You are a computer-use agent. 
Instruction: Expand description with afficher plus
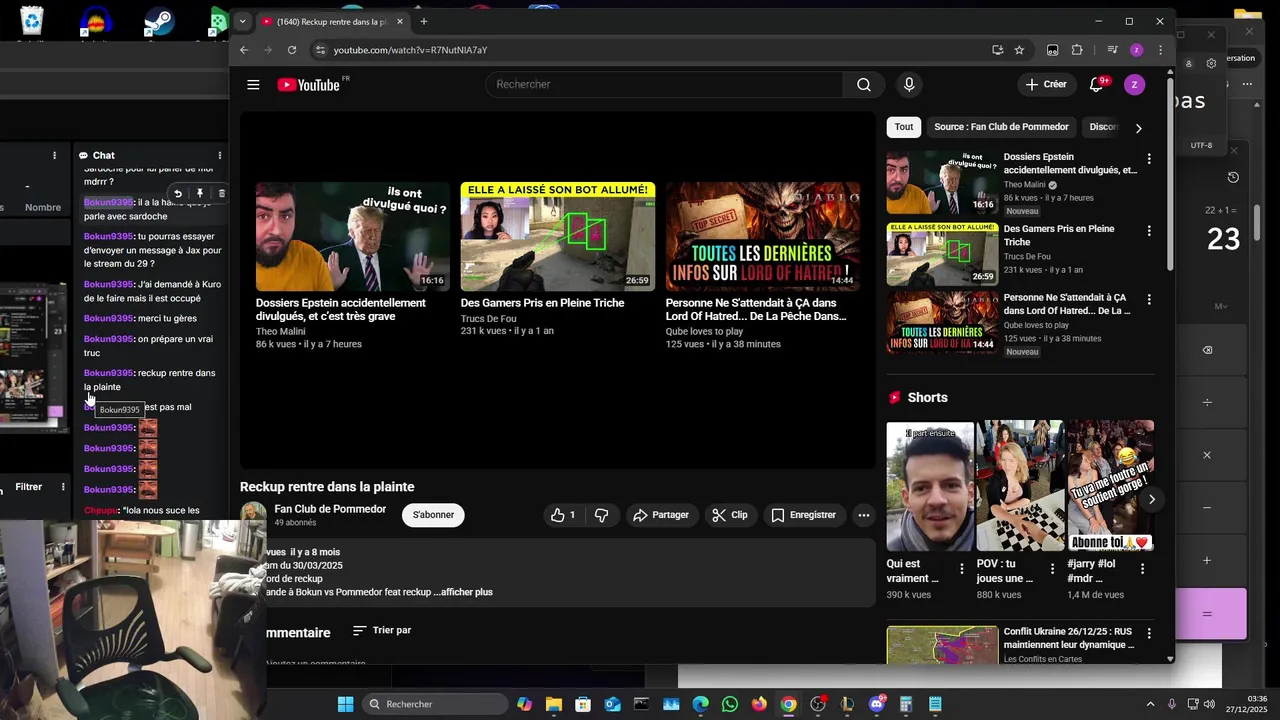click(x=462, y=592)
